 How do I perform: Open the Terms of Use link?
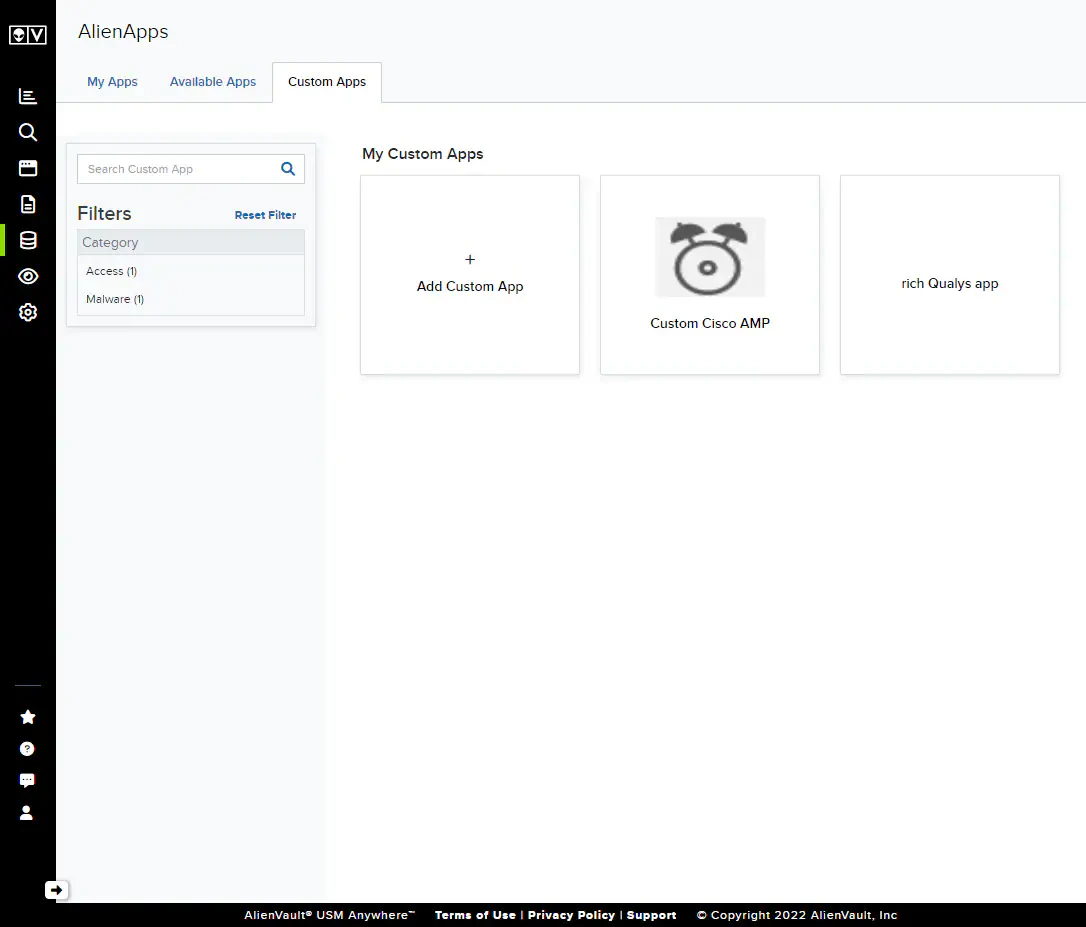475,915
